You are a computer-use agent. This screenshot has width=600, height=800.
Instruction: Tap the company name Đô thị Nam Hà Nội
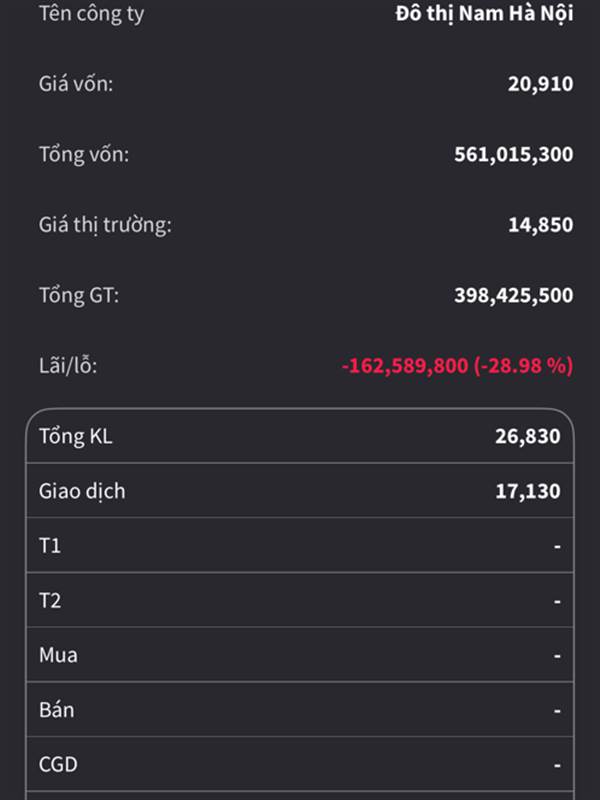coord(483,15)
